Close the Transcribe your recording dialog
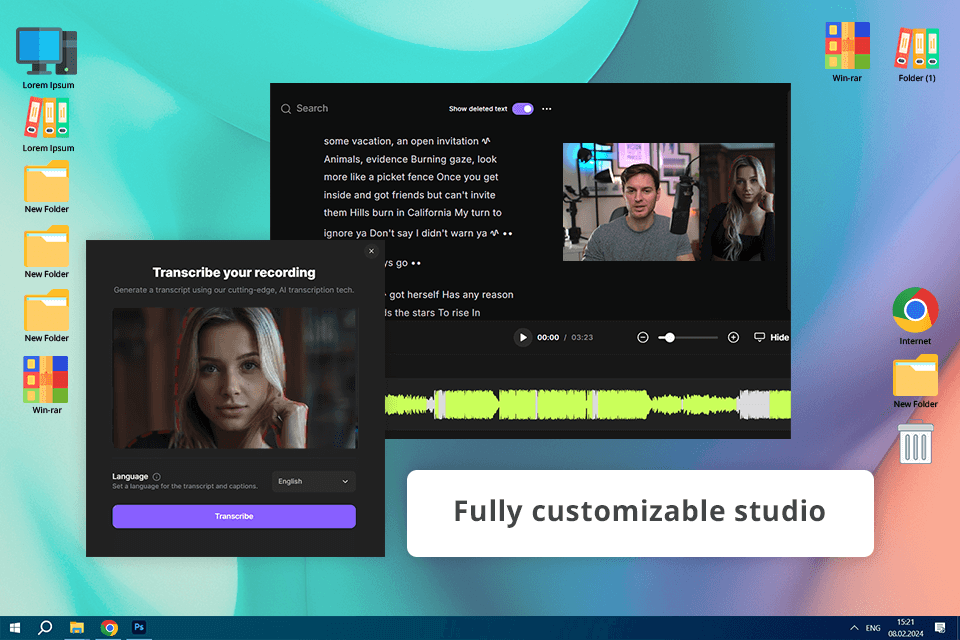The width and height of the screenshot is (960, 640). pyautogui.click(x=371, y=251)
